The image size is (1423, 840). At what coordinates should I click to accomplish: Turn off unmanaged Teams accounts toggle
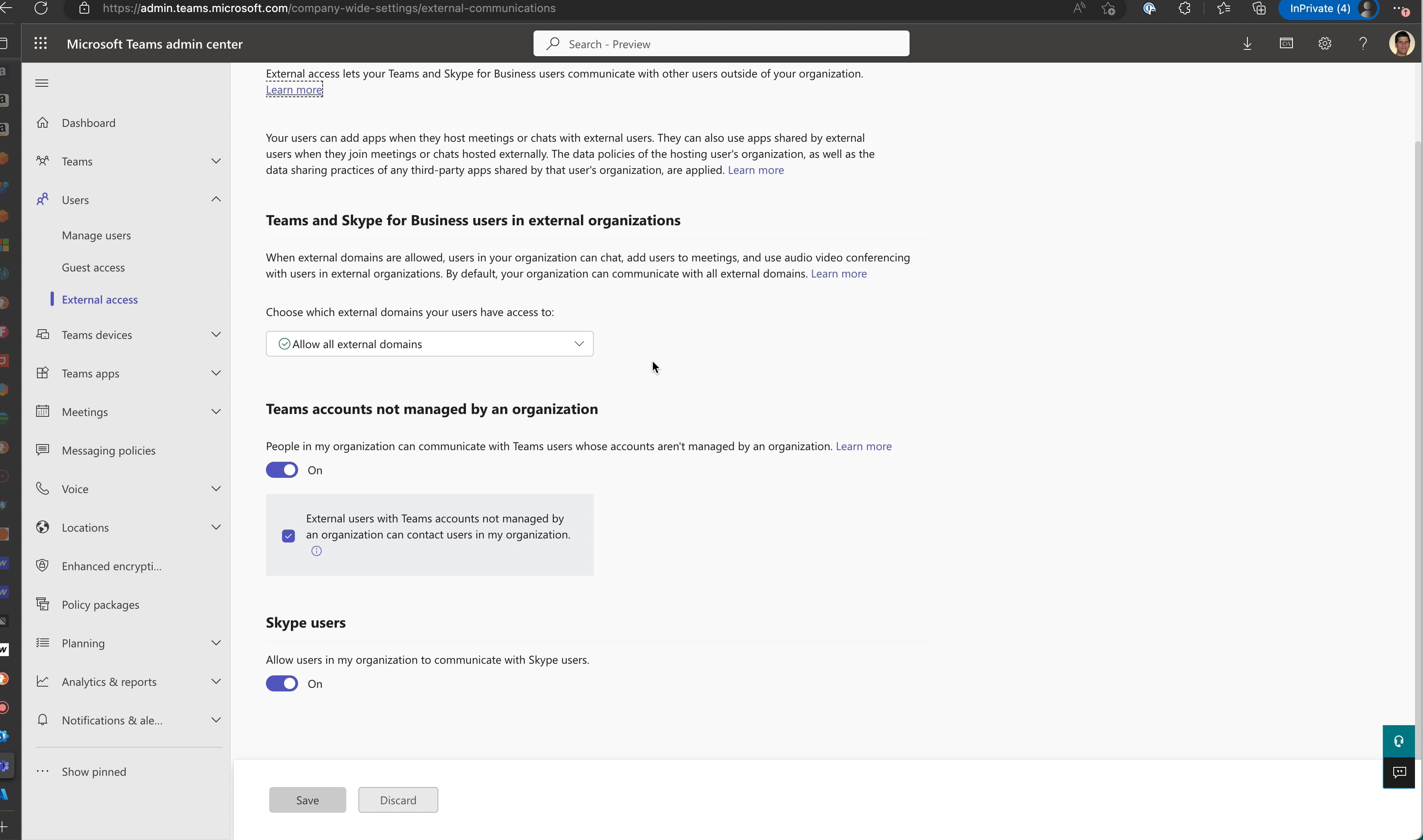pyautogui.click(x=282, y=470)
